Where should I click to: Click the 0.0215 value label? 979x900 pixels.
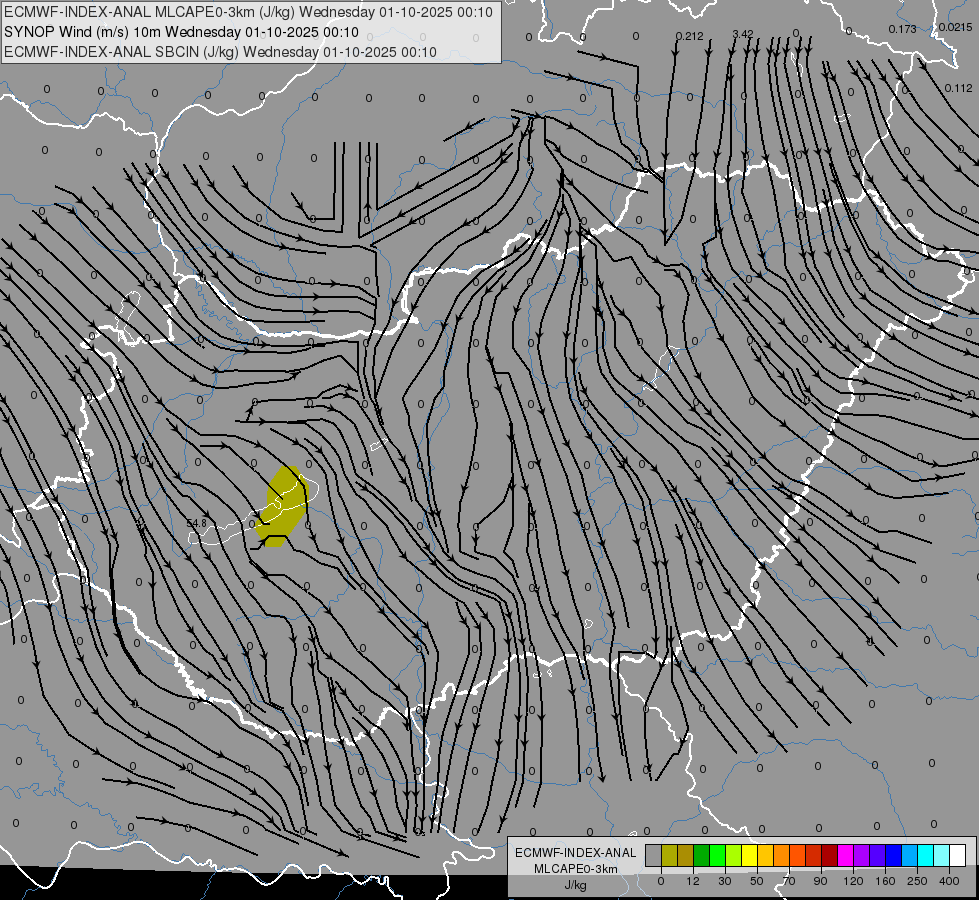tap(955, 27)
